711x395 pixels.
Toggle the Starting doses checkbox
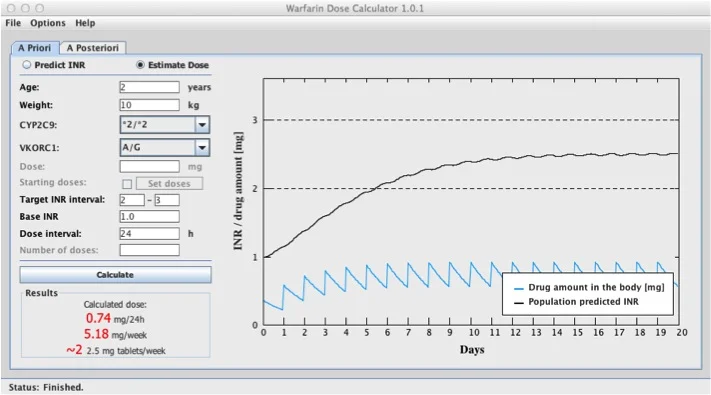[127, 184]
